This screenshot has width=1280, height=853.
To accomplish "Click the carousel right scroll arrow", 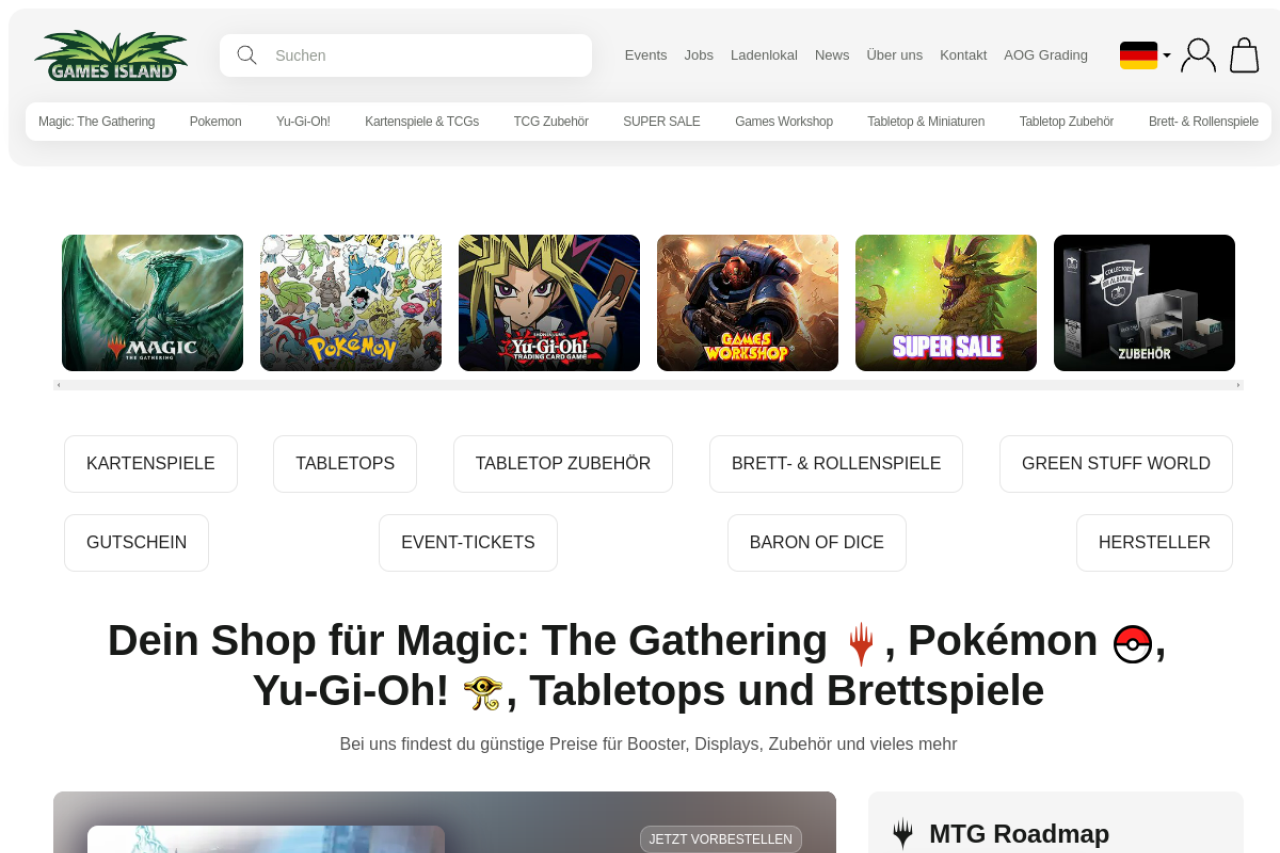I will click(x=1238, y=385).
